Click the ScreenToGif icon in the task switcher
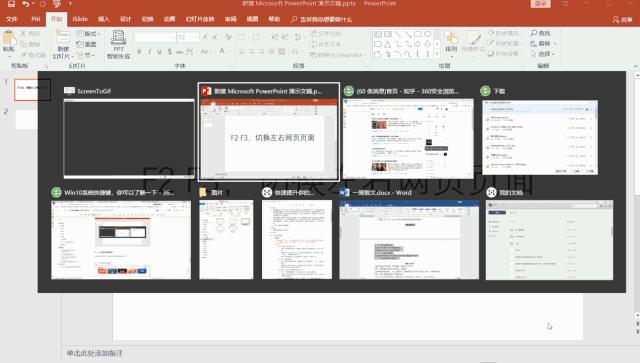The height and width of the screenshot is (363, 640). click(69, 91)
